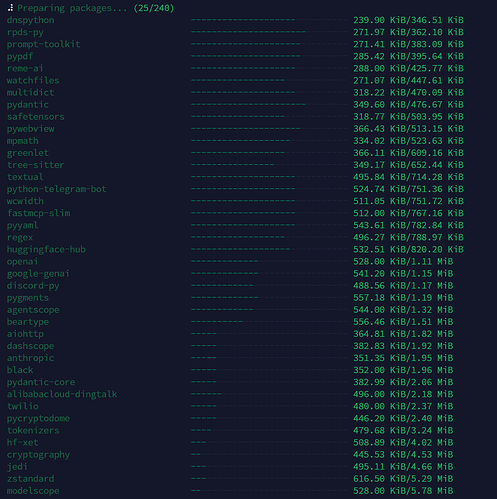Click the dashscope package name
Image resolution: width=497 pixels, height=499 pixels.
30,346
